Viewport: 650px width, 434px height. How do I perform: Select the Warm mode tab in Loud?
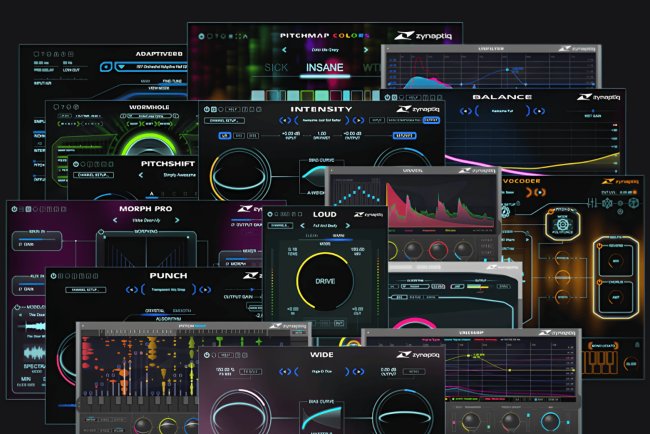click(338, 235)
